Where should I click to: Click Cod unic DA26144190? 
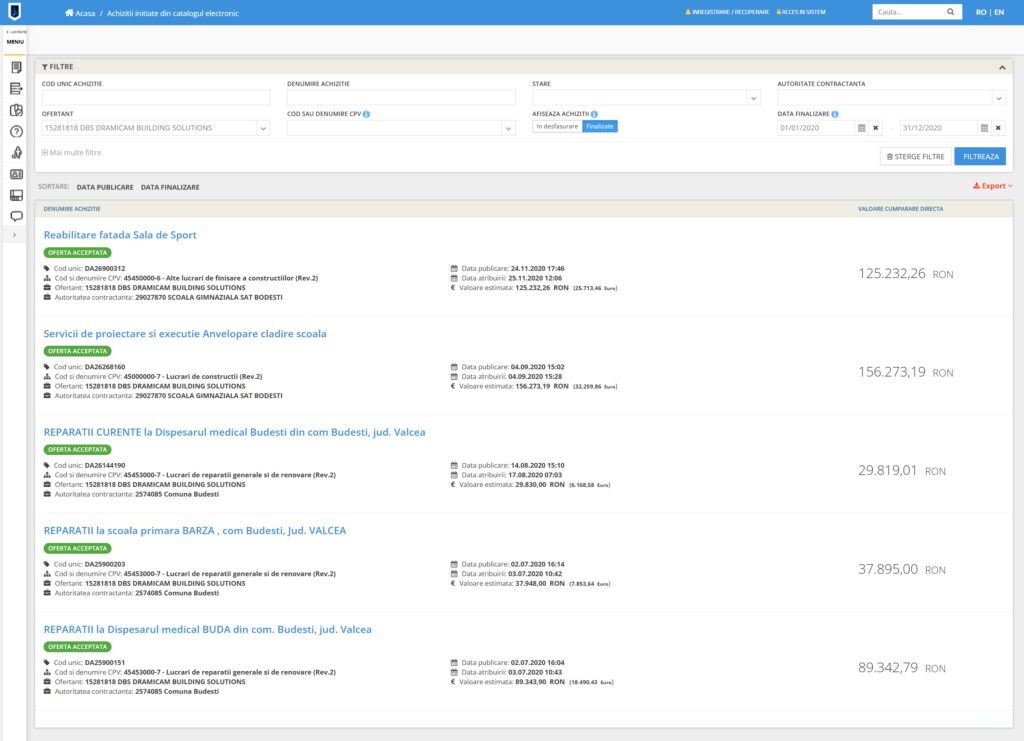(x=104, y=465)
